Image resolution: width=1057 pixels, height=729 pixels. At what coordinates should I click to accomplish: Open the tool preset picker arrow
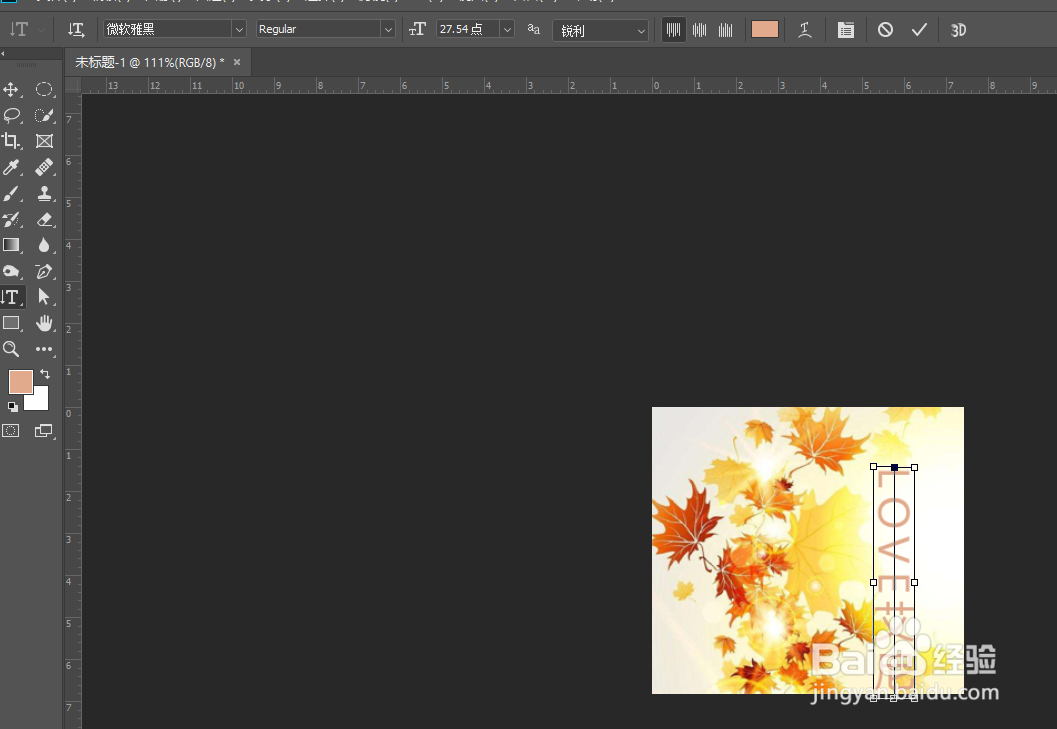pyautogui.click(x=41, y=30)
